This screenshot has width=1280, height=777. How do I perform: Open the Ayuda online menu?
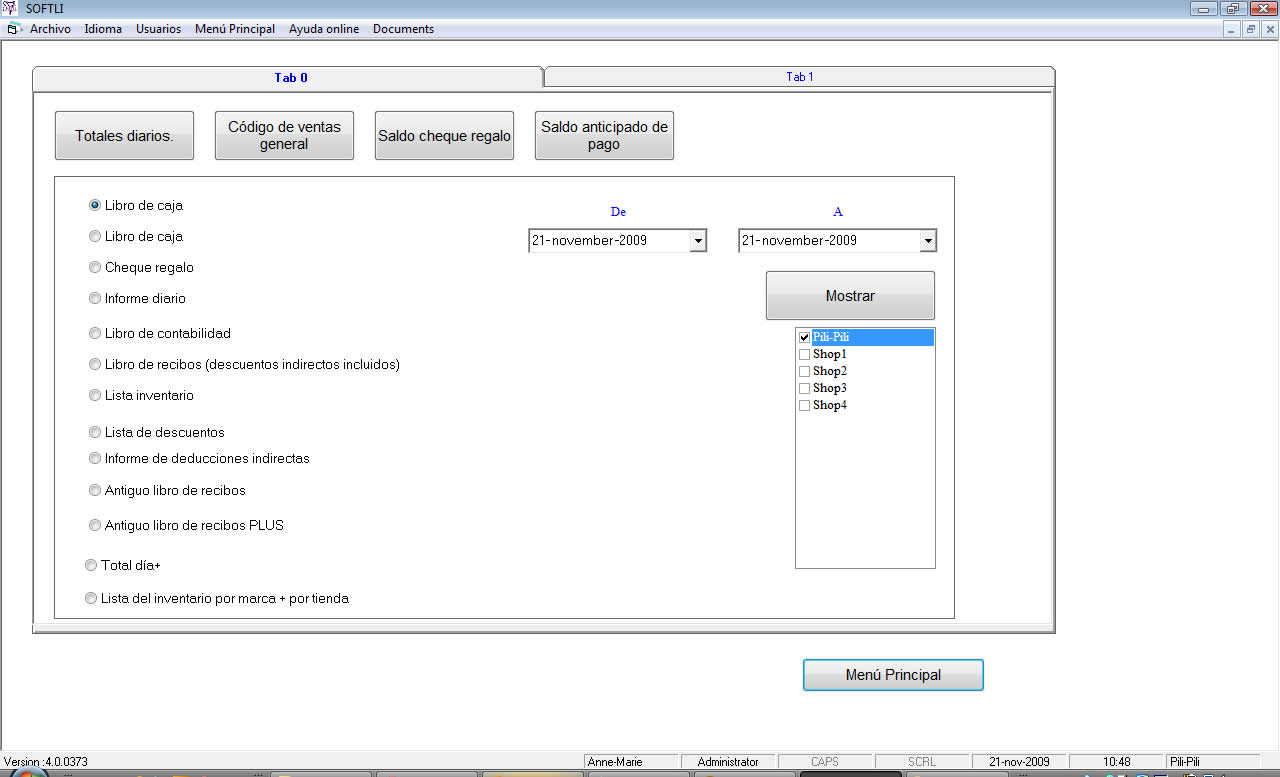324,29
